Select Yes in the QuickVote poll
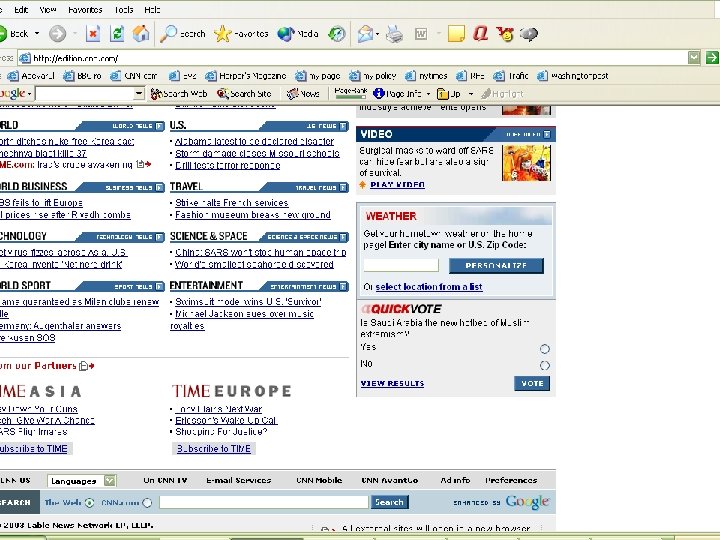The height and width of the screenshot is (540, 720). [545, 349]
